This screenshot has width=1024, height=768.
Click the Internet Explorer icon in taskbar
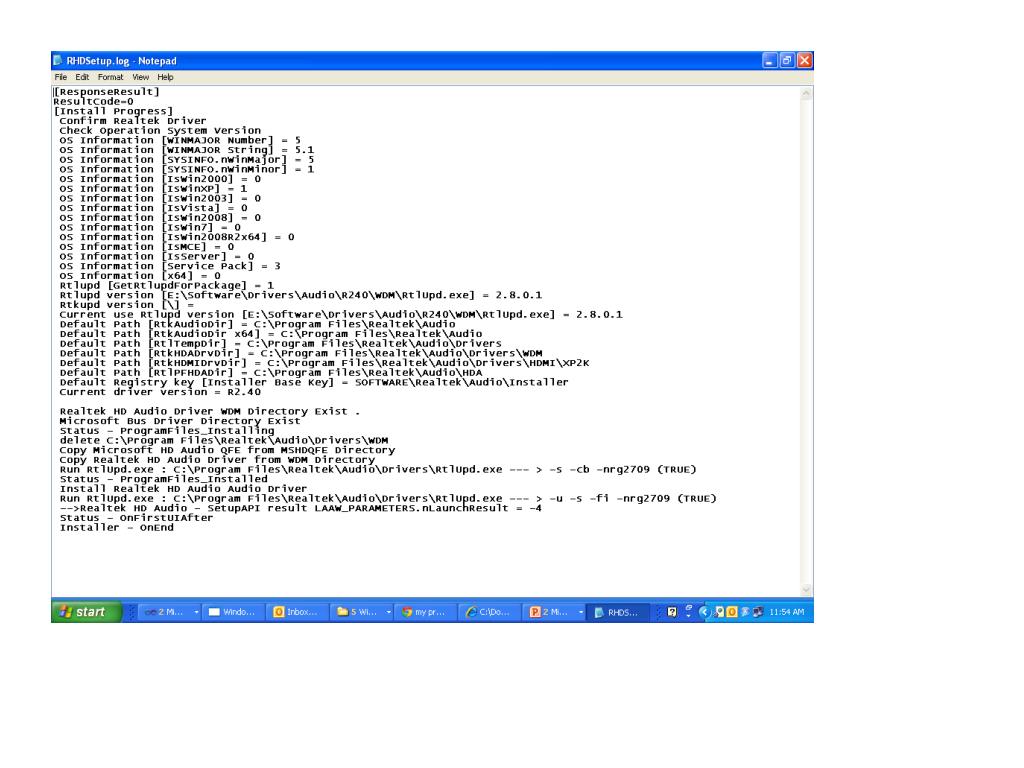pos(471,612)
